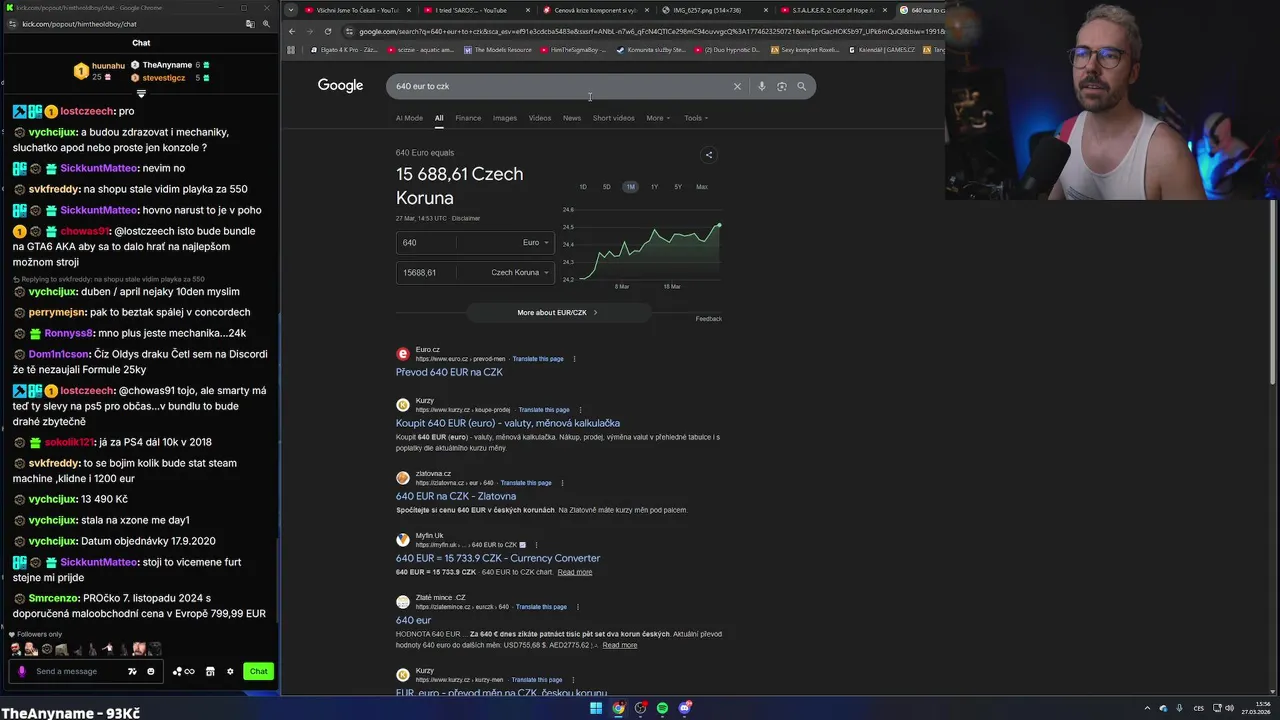The height and width of the screenshot is (720, 1280).
Task: Select the 1M chart range
Action: click(630, 187)
